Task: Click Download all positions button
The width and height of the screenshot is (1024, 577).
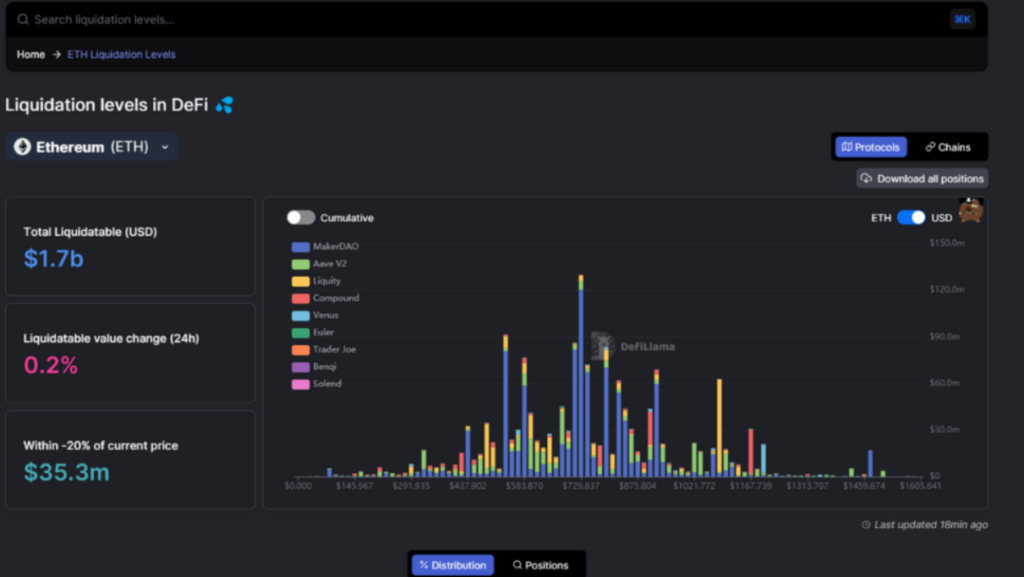Action: click(x=922, y=179)
